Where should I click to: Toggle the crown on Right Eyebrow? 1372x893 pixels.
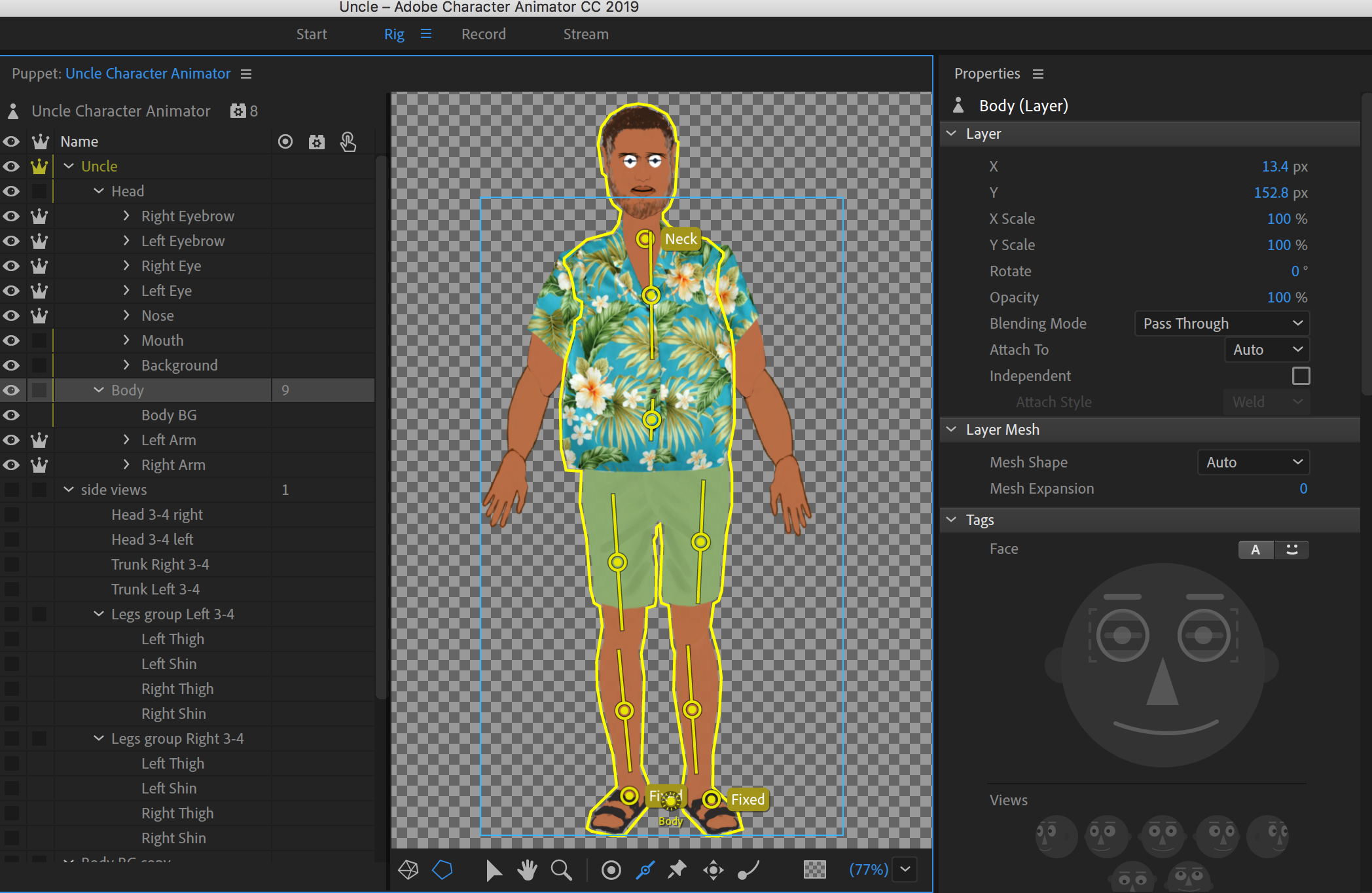tap(39, 216)
